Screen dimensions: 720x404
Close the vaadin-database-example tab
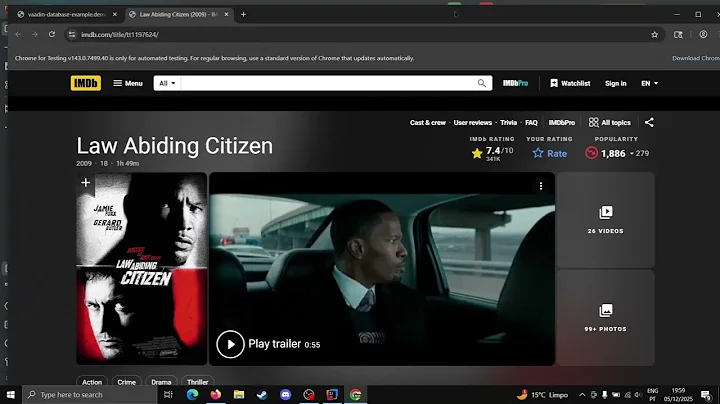pos(115,14)
